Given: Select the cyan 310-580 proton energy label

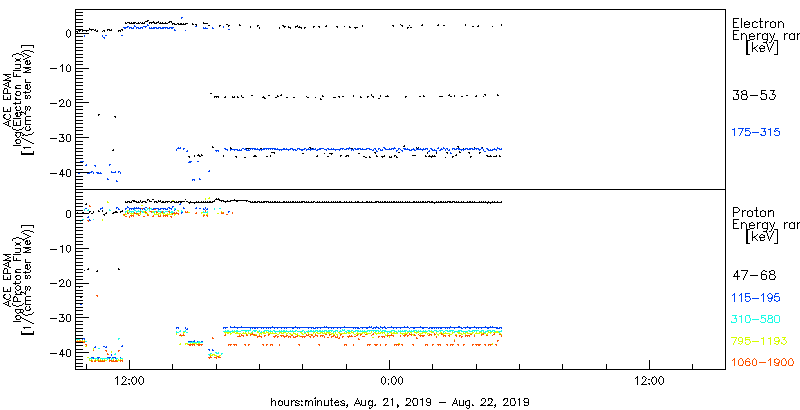Looking at the screenshot, I should pos(756,320).
